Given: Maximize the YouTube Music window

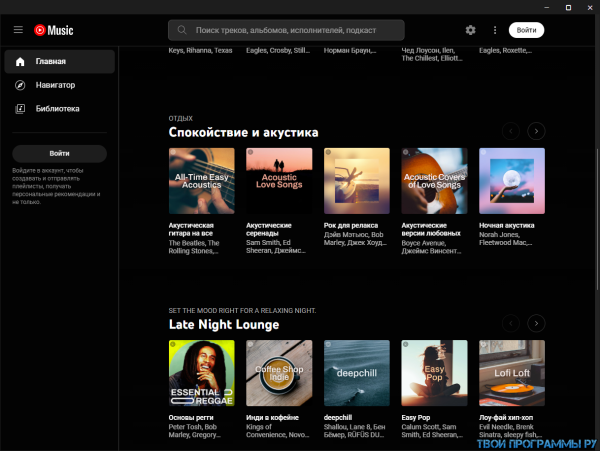Looking at the screenshot, I should 568,7.
